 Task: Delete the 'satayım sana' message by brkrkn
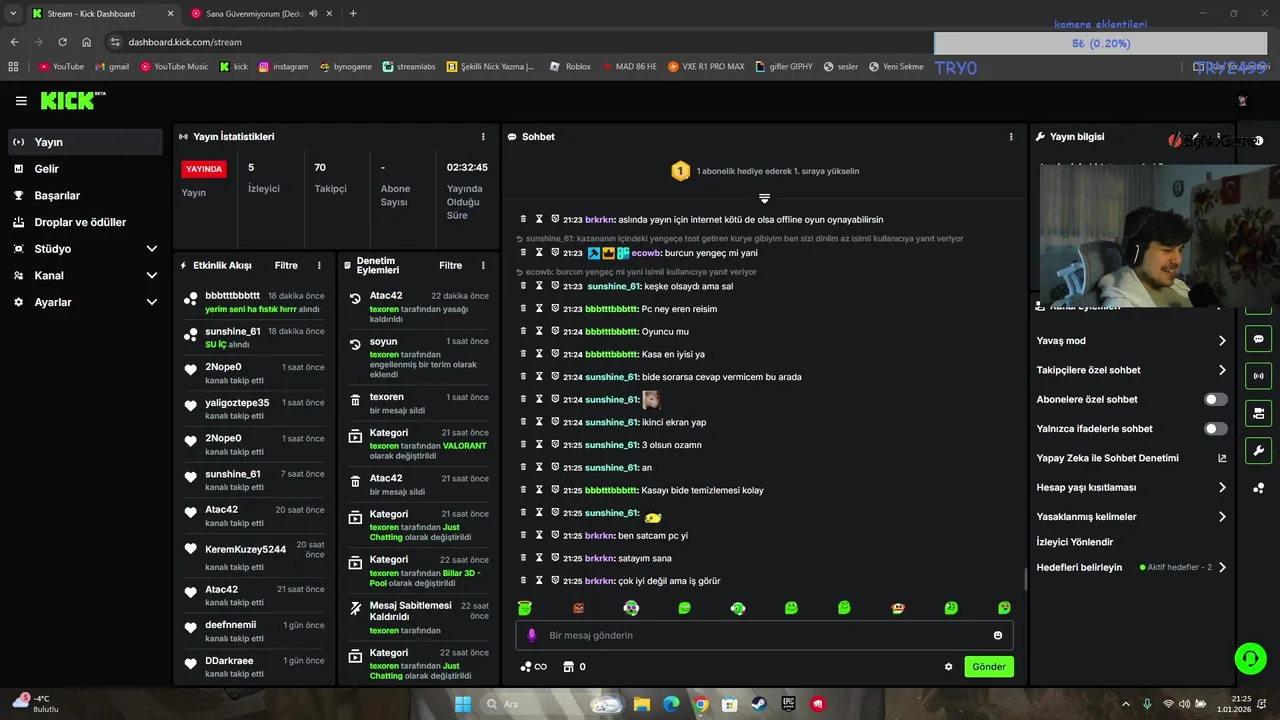pyautogui.click(x=523, y=558)
